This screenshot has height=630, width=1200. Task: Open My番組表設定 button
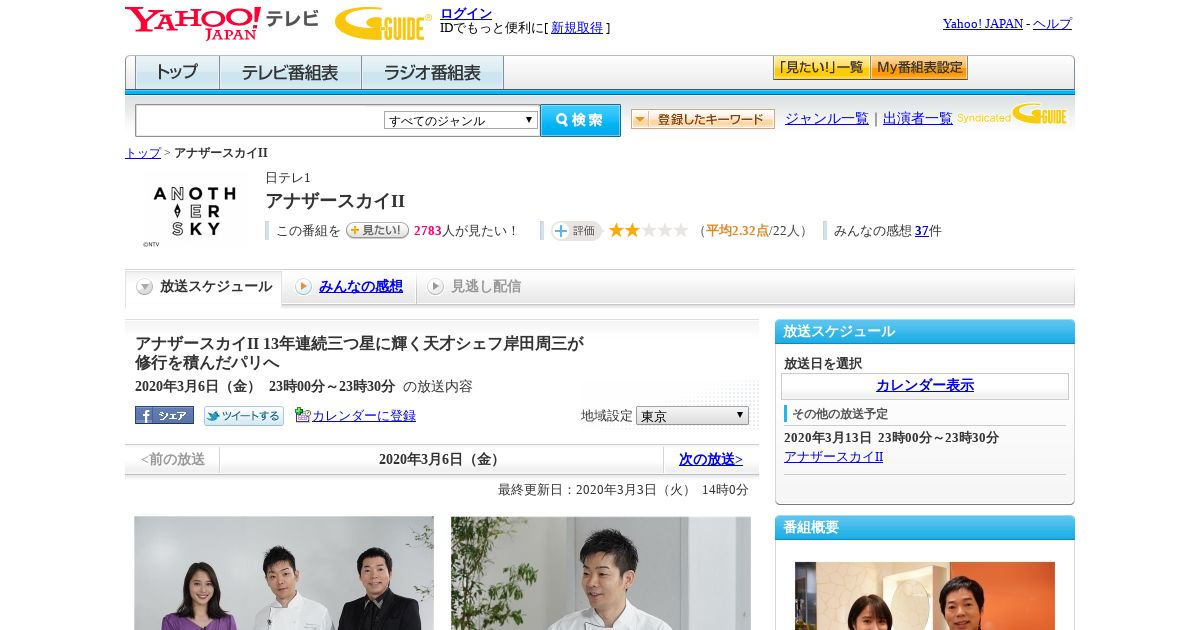click(919, 68)
